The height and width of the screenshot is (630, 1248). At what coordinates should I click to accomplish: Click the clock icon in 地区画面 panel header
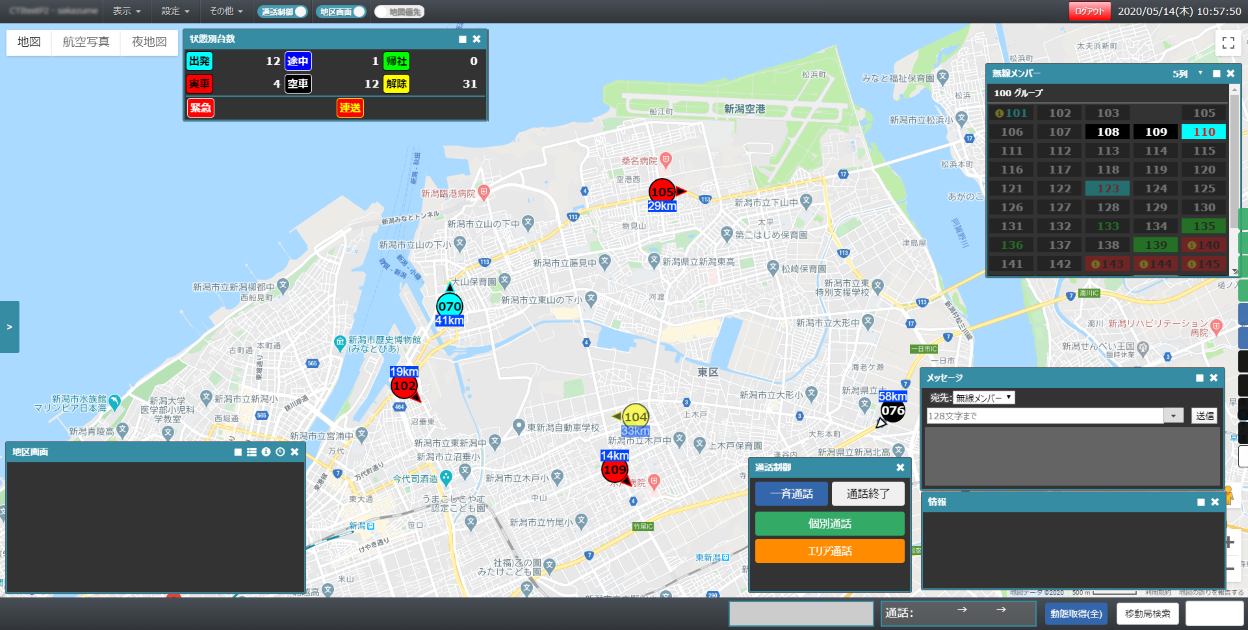(280, 452)
